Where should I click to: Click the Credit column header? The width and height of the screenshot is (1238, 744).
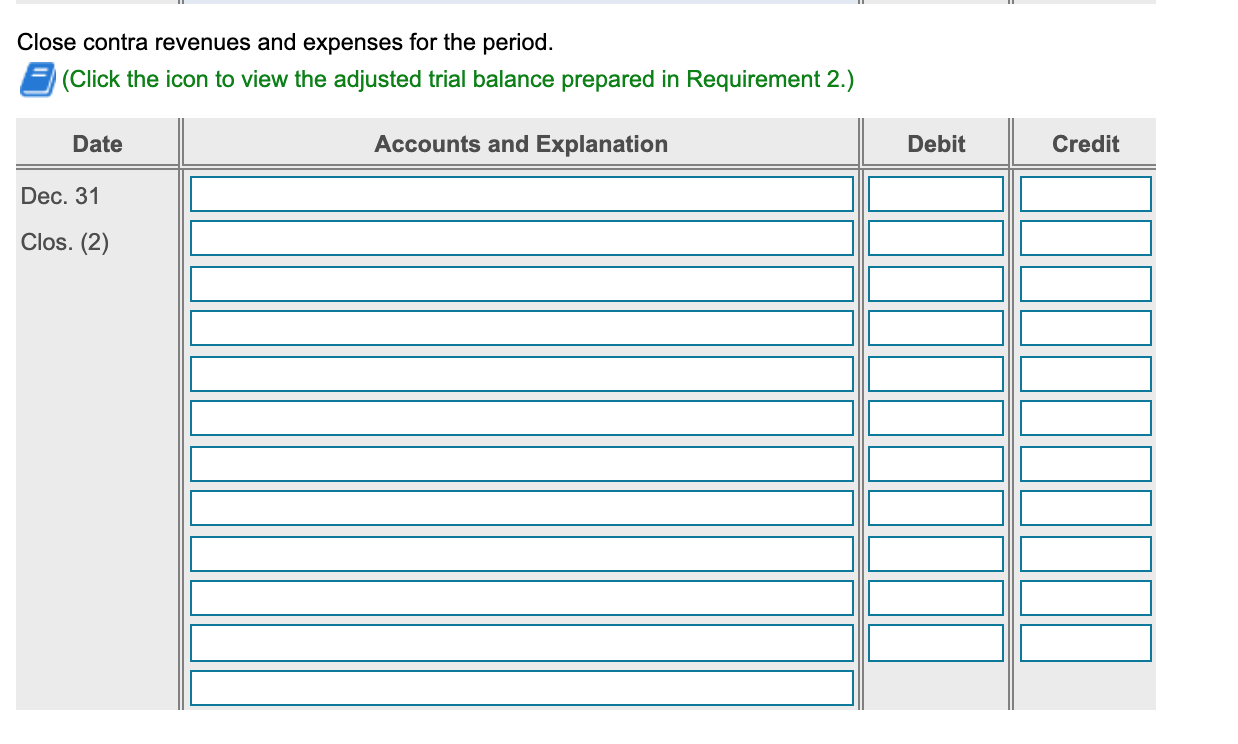[1085, 144]
